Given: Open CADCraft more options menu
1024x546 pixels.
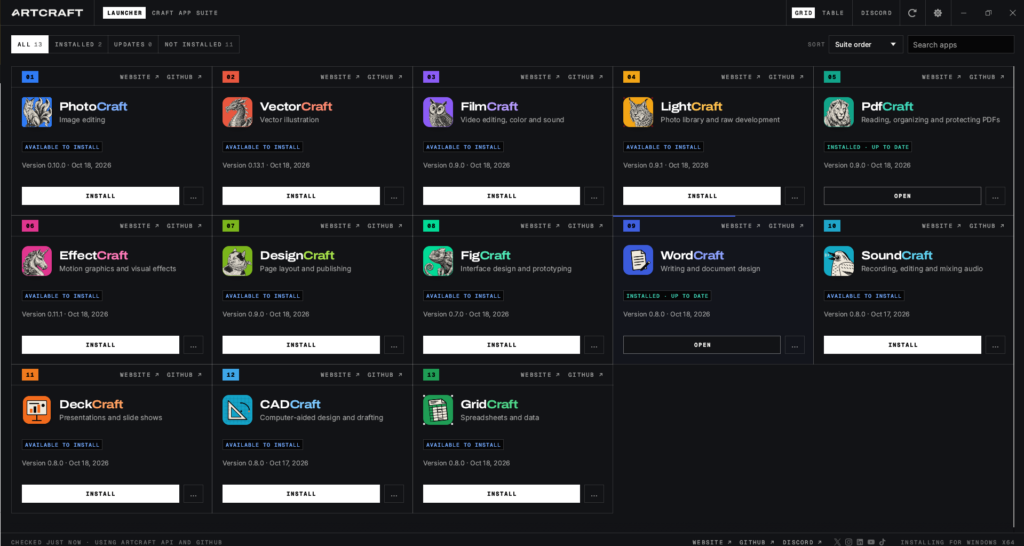Looking at the screenshot, I should tap(394, 494).
